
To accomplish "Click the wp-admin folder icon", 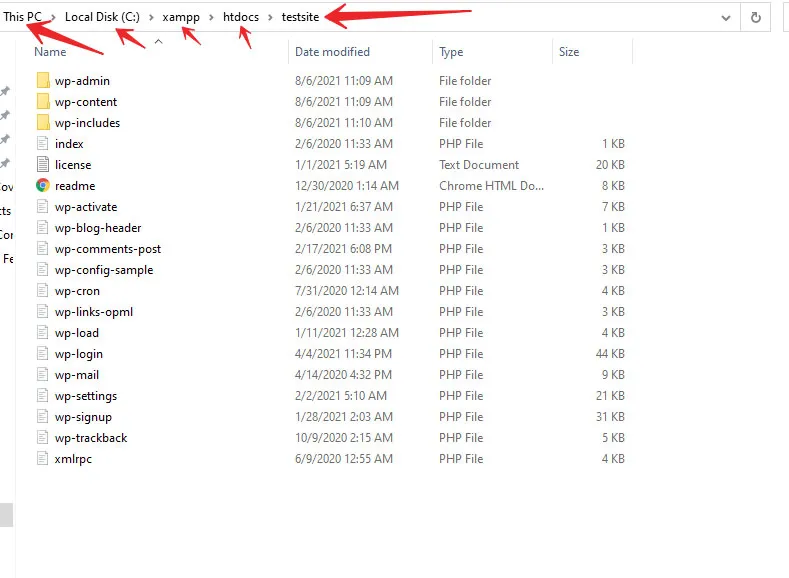I will point(43,80).
